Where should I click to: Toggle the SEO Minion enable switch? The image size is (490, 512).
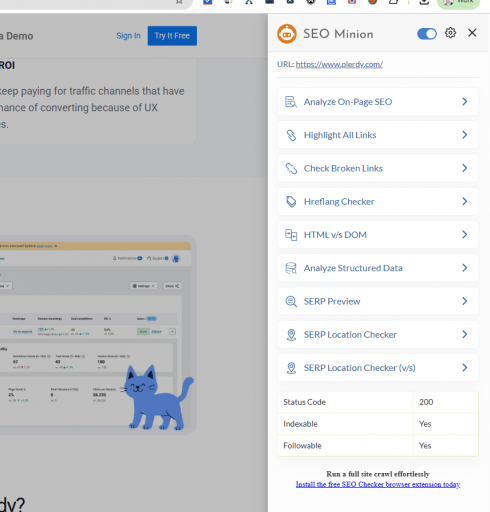(x=427, y=34)
